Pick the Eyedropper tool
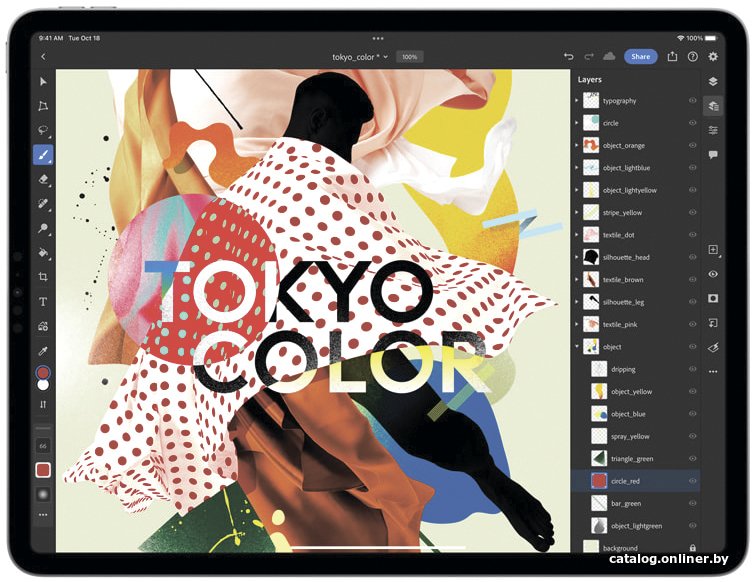This screenshot has height=582, width=752. tap(43, 351)
